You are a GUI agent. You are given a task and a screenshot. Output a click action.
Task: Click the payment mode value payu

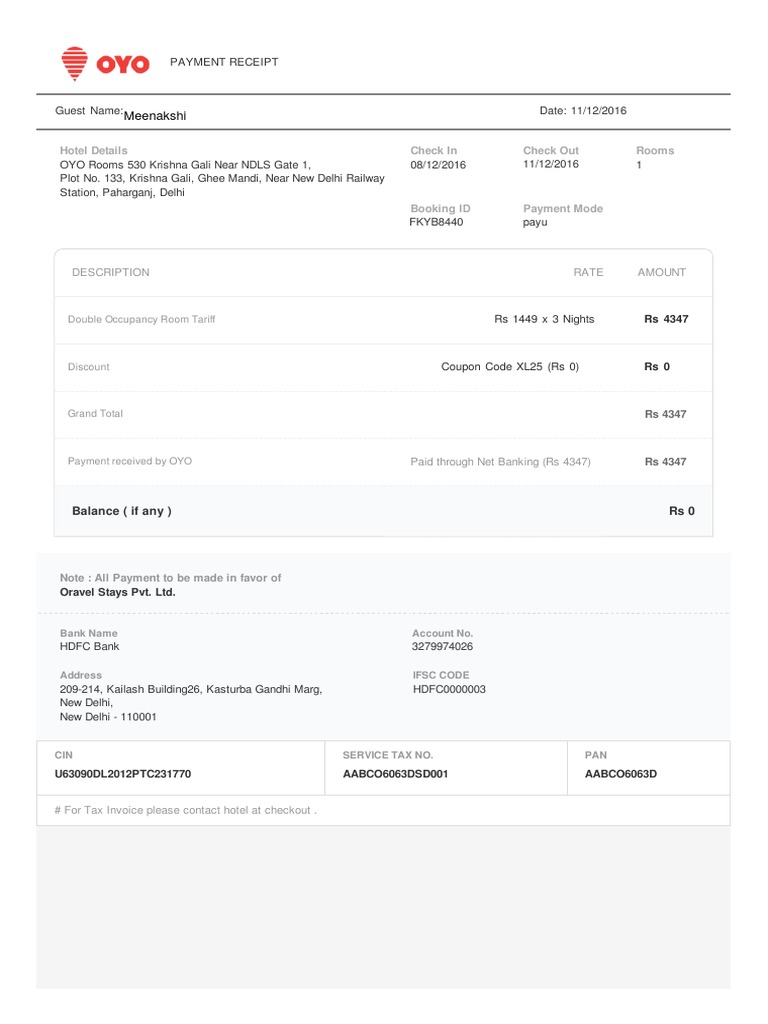coord(535,222)
